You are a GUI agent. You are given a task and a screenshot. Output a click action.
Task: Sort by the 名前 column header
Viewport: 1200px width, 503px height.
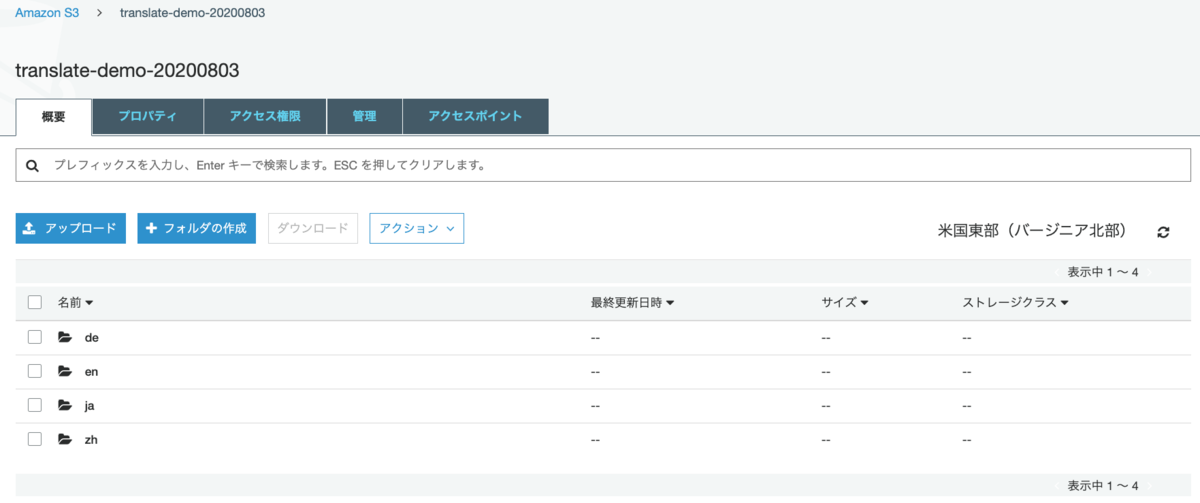click(x=75, y=302)
